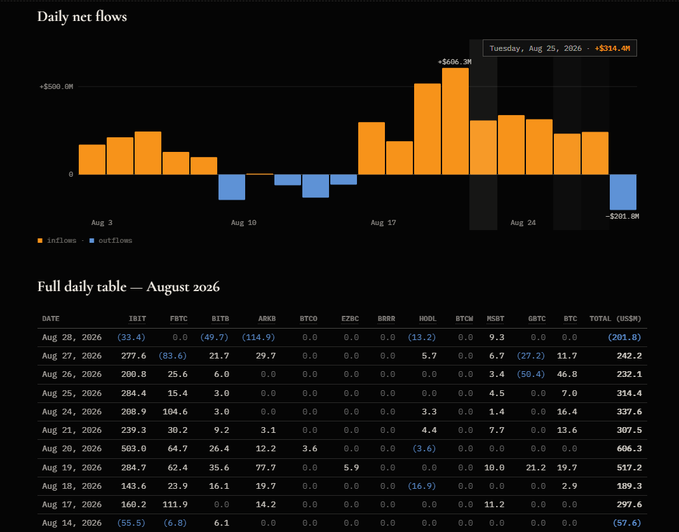Select the 'Aug 20, 2026' date cell
The width and height of the screenshot is (679, 532).
tap(72, 449)
